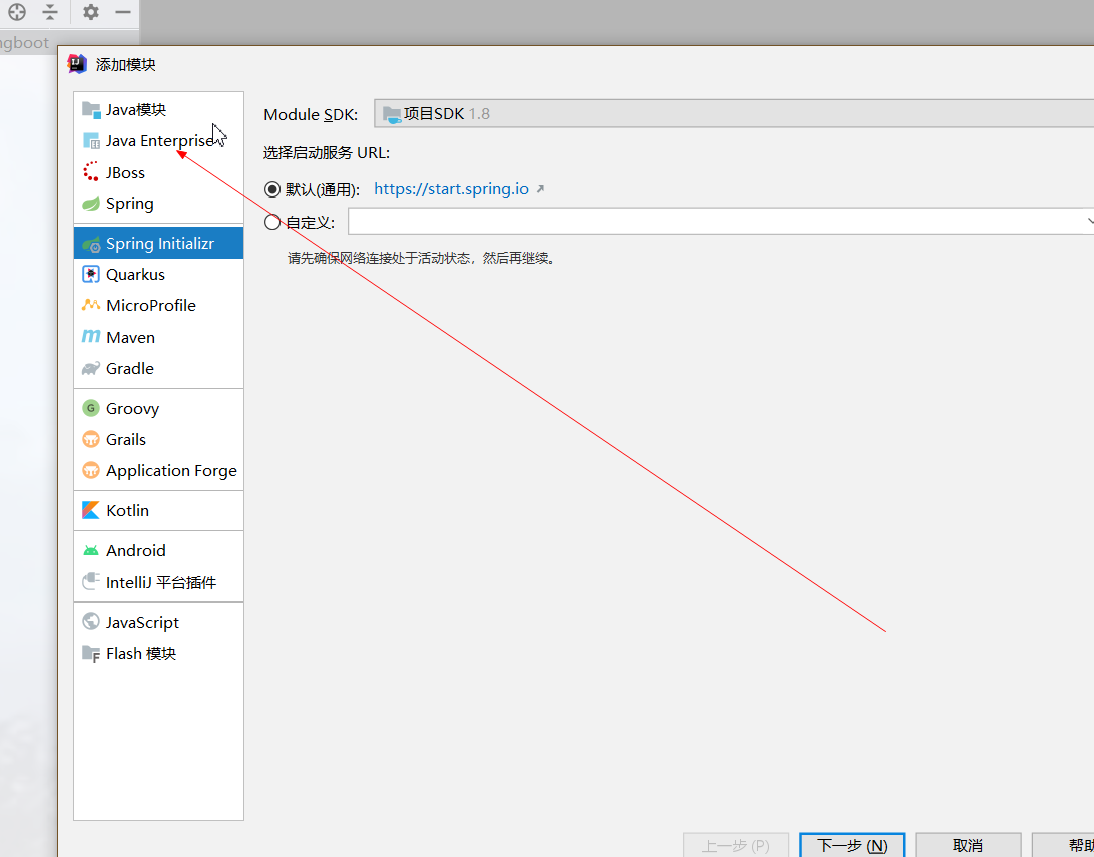This screenshot has width=1094, height=857.
Task: Select Java模块 in the module list
Action: (158, 110)
